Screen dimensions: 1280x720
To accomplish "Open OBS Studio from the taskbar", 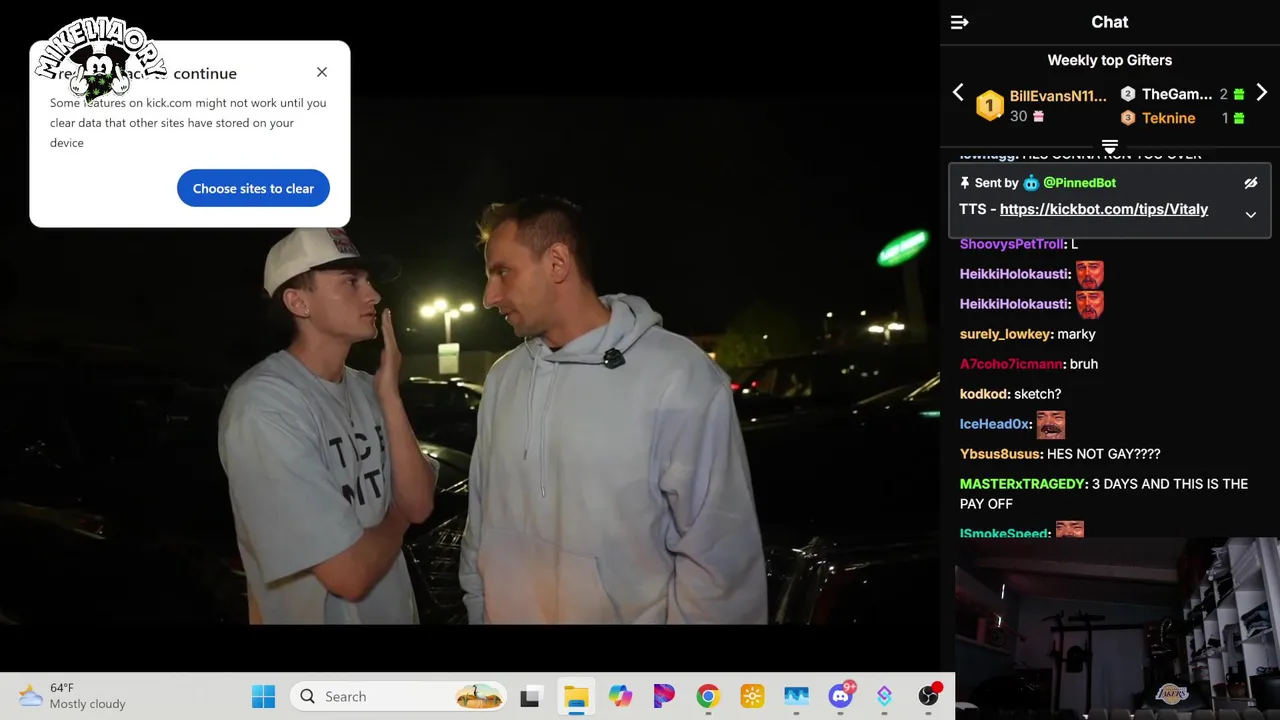I will click(929, 696).
